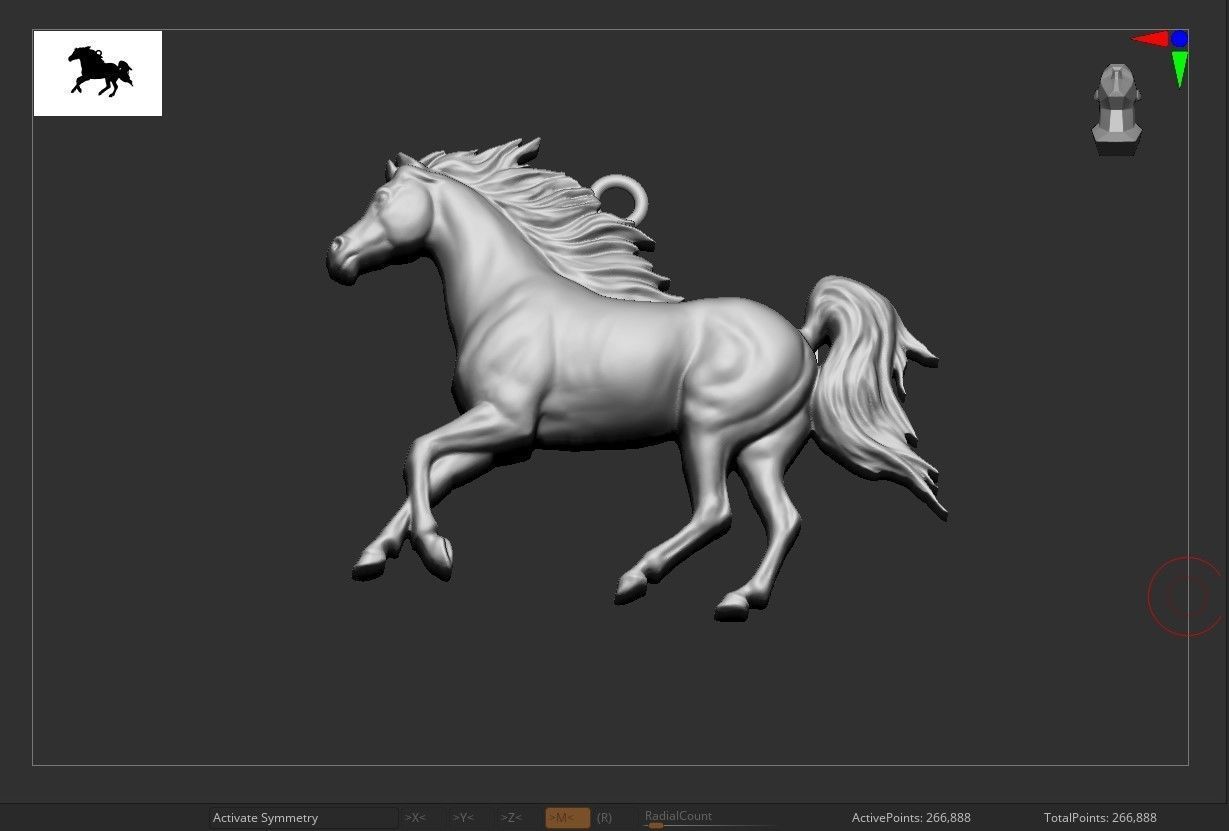Screen dimensions: 1229x831
Task: Click the red X axis cone
Action: point(1150,39)
